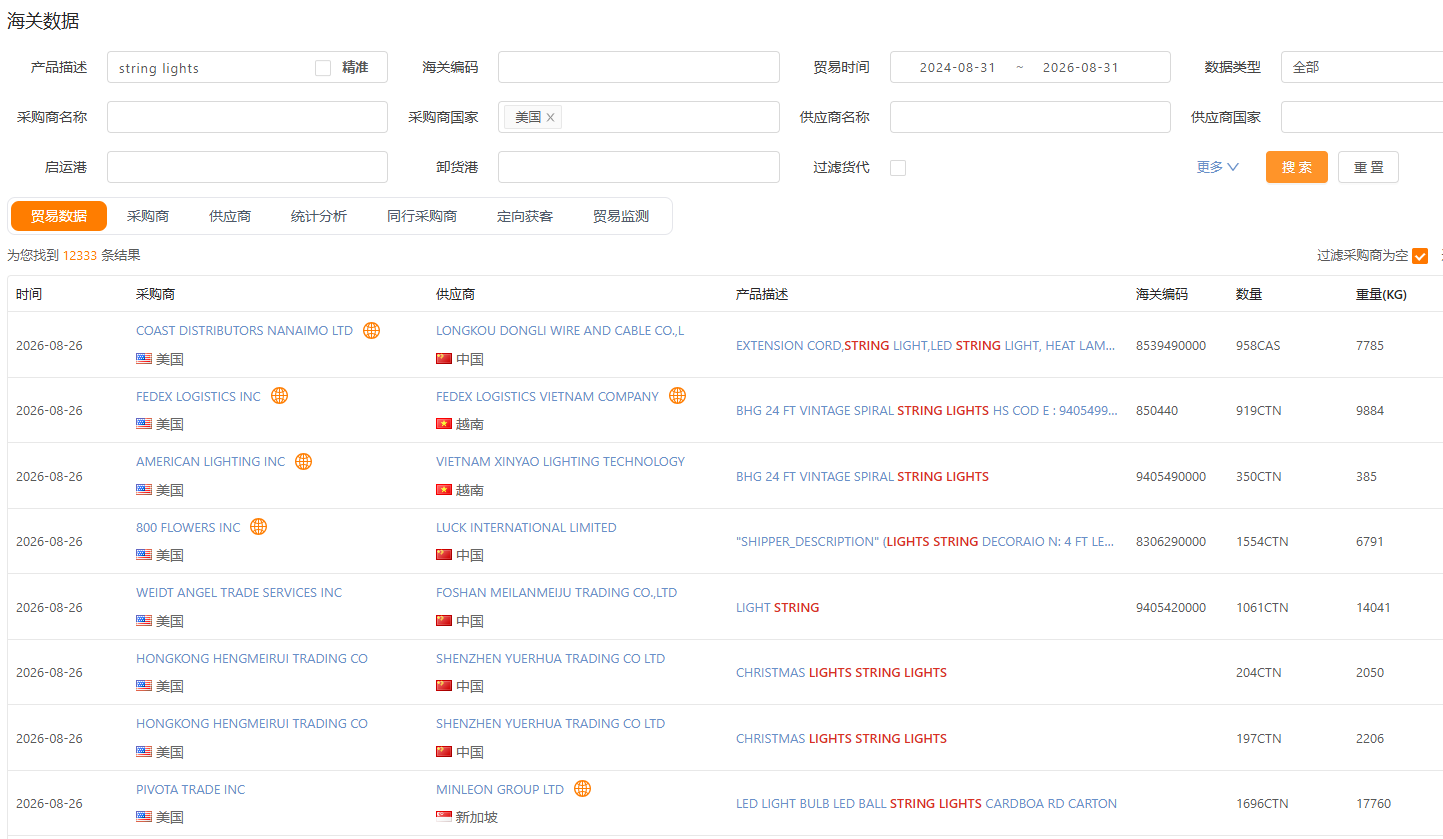Image resolution: width=1443 pixels, height=839 pixels.
Task: Open supplier FOSHAN MEILANMEIJU TRADING CO.,LTD
Action: pyautogui.click(x=556, y=592)
